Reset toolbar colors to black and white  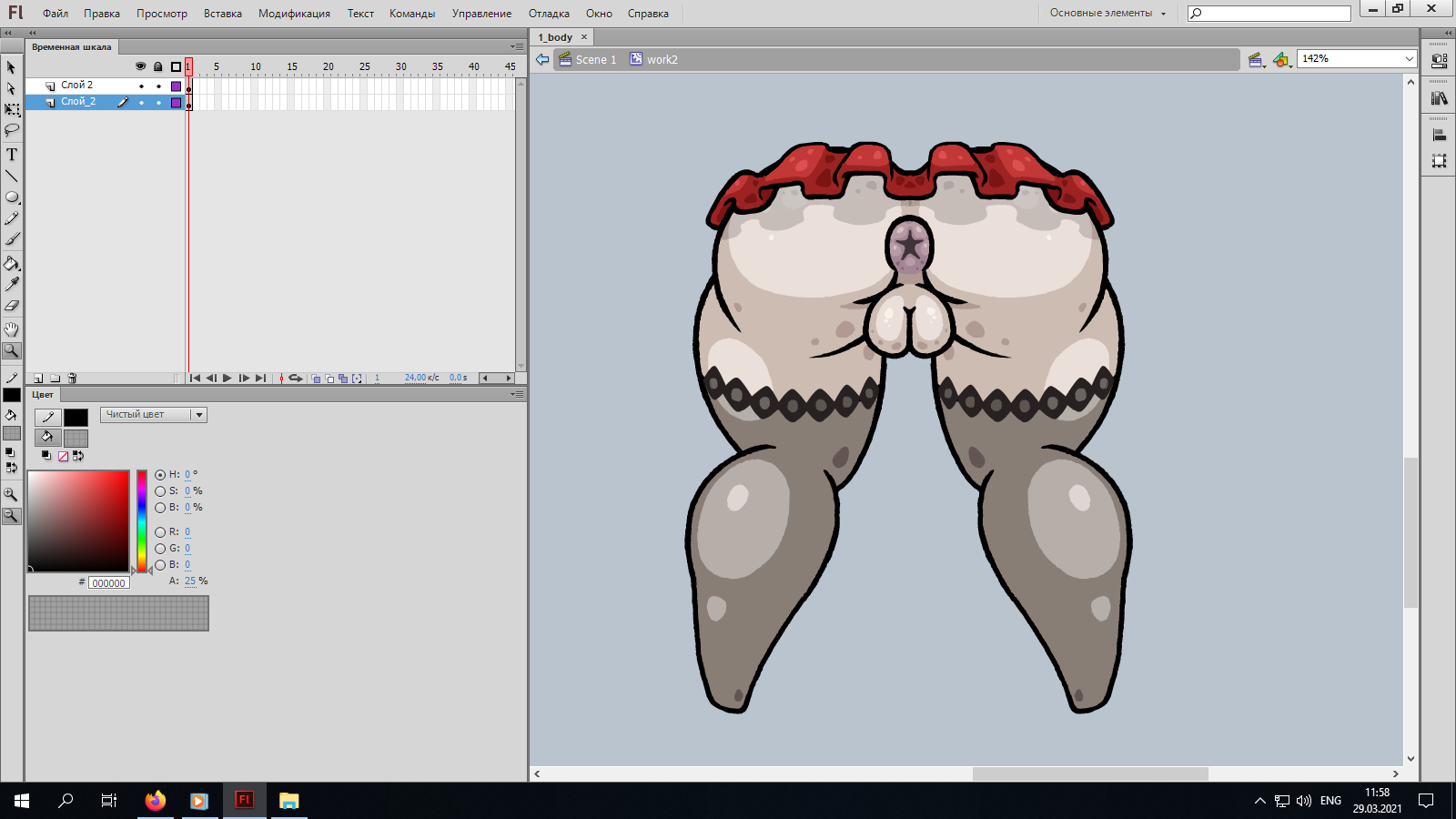[x=10, y=452]
